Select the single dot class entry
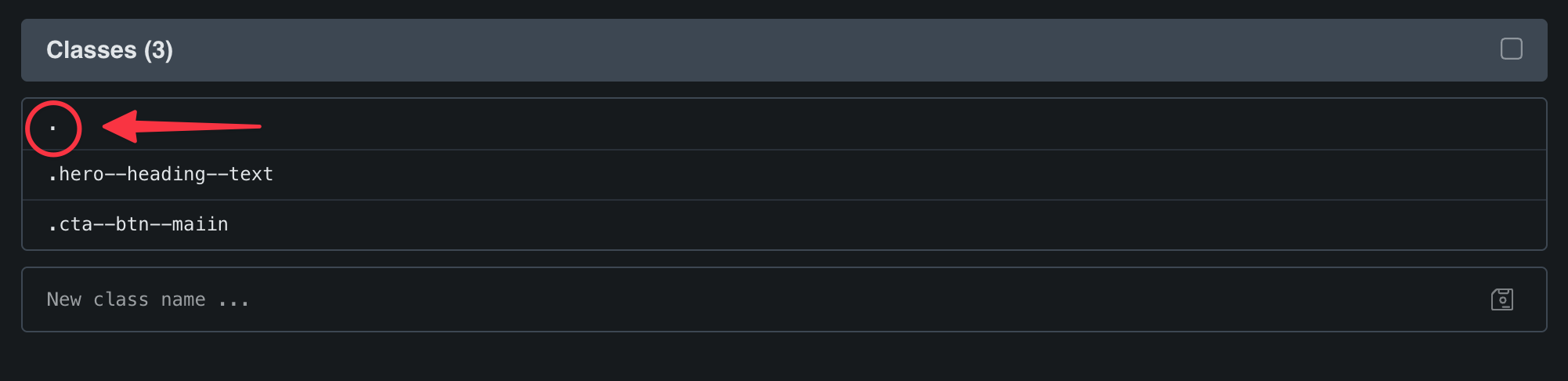The height and width of the screenshot is (381, 1568). click(x=53, y=125)
